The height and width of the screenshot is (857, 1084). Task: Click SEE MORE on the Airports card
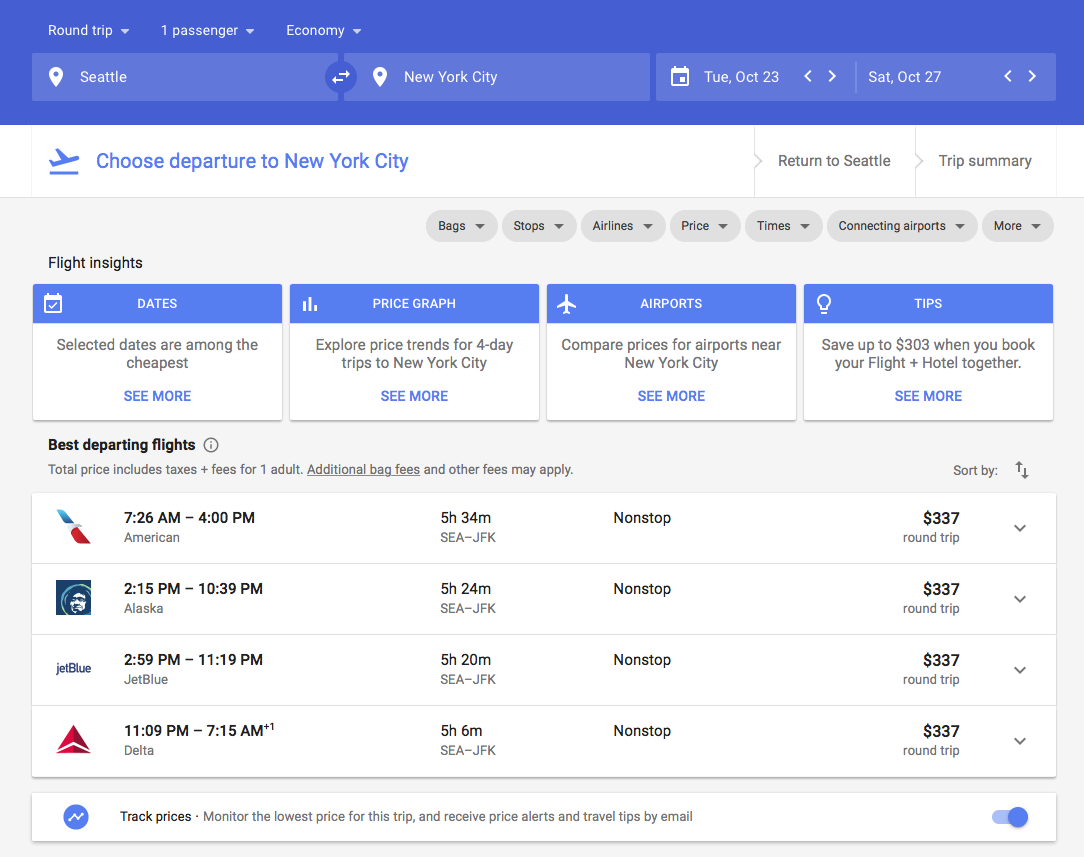(x=671, y=396)
